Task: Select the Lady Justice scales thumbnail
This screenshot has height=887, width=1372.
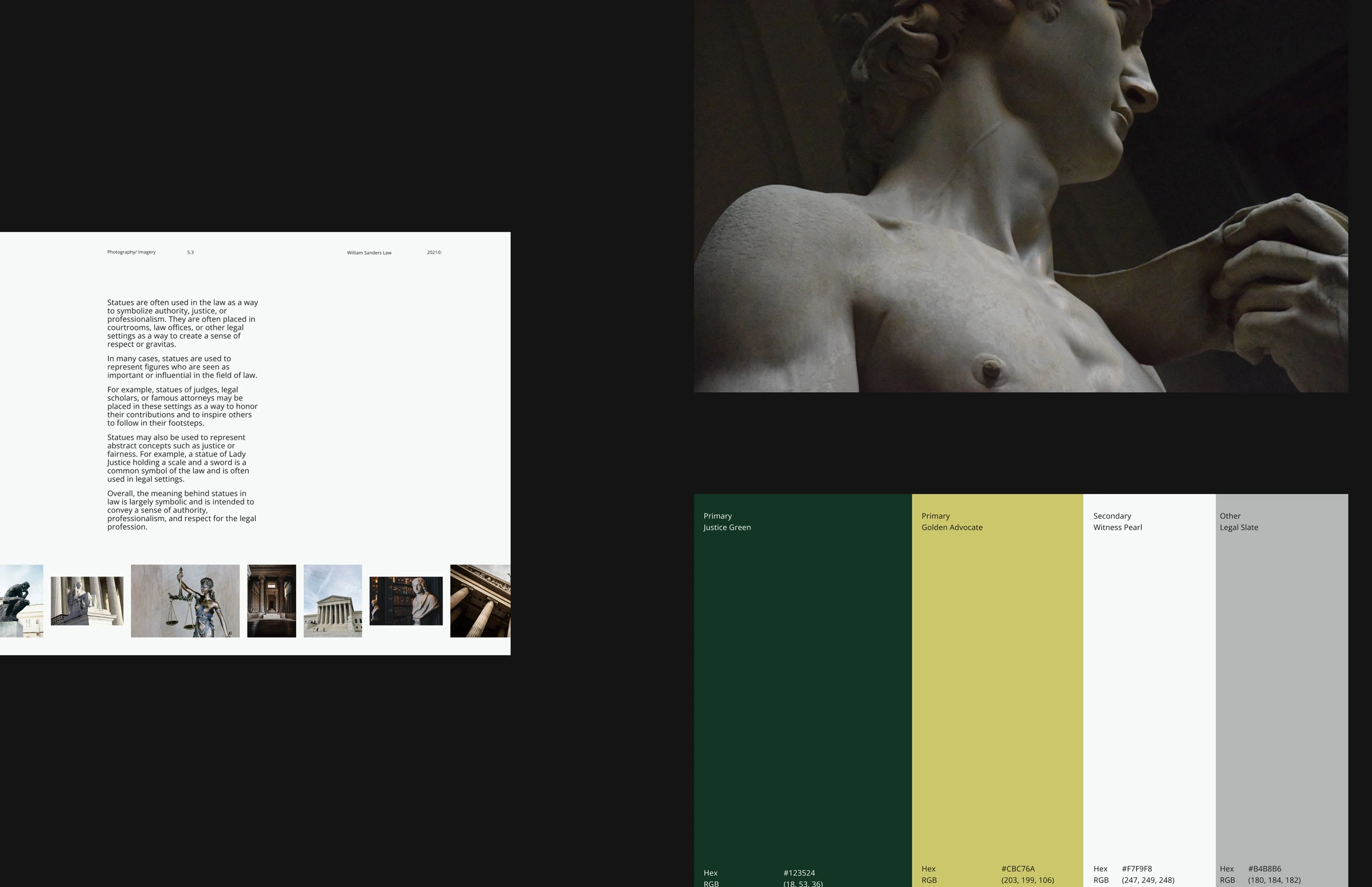Action: (185, 600)
